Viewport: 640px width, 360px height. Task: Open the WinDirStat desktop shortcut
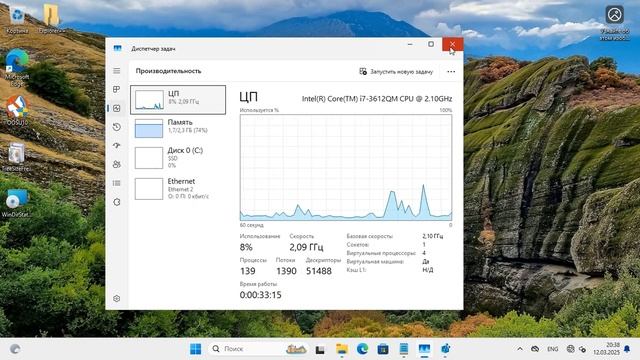click(16, 203)
